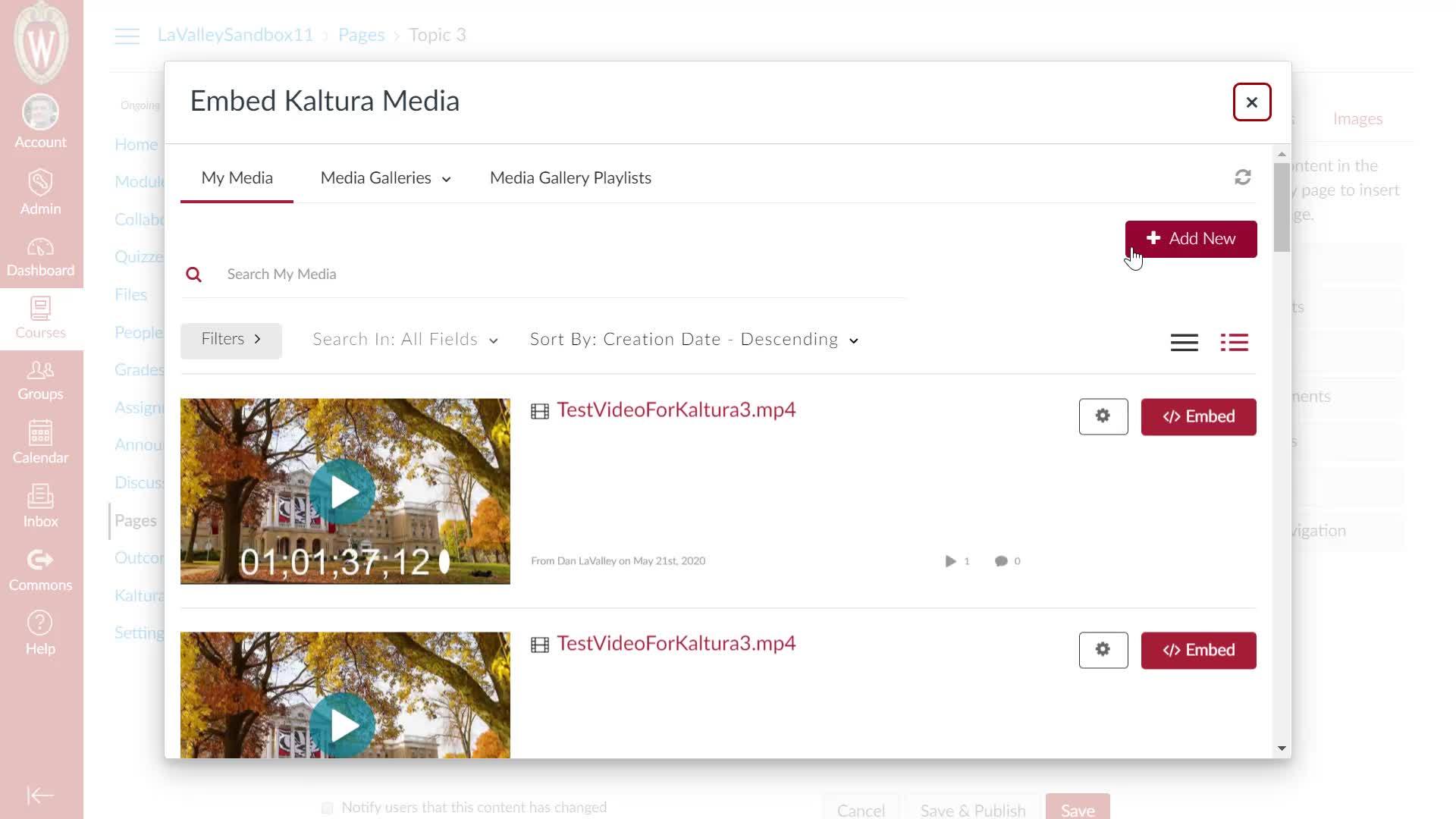Open the Commons icon in the sidebar
1456x819 pixels.
pos(40,570)
